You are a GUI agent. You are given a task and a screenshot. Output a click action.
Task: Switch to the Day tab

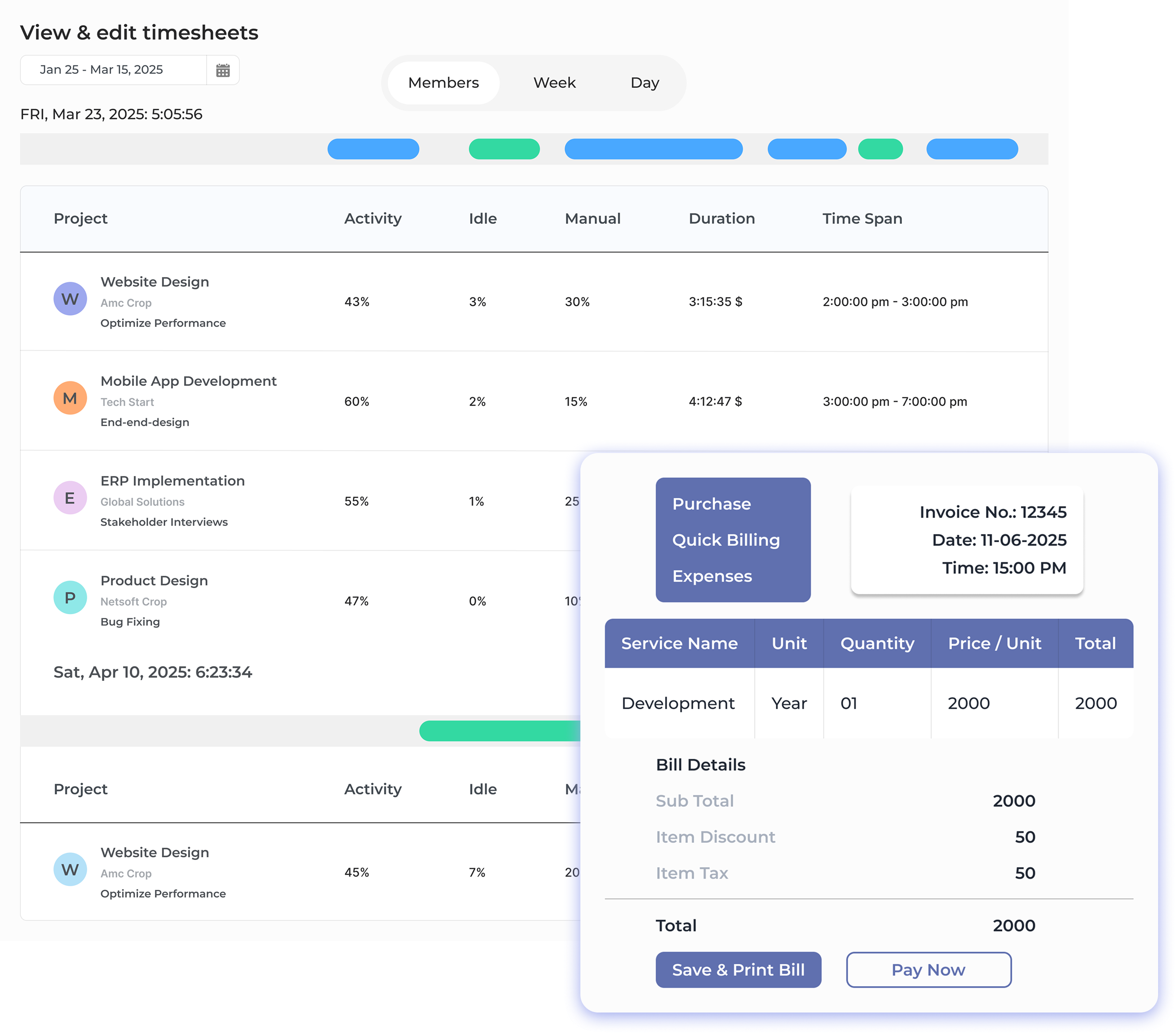coord(645,83)
